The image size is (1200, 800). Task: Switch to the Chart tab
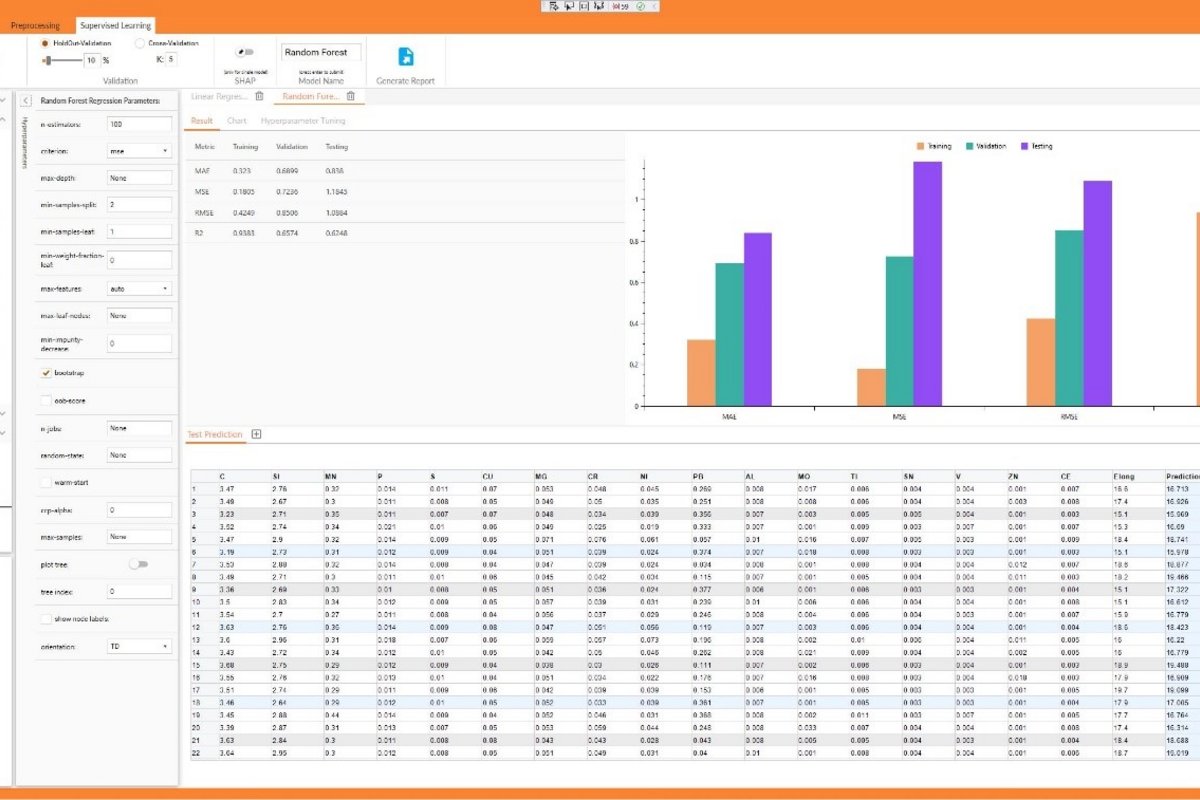pyautogui.click(x=237, y=121)
